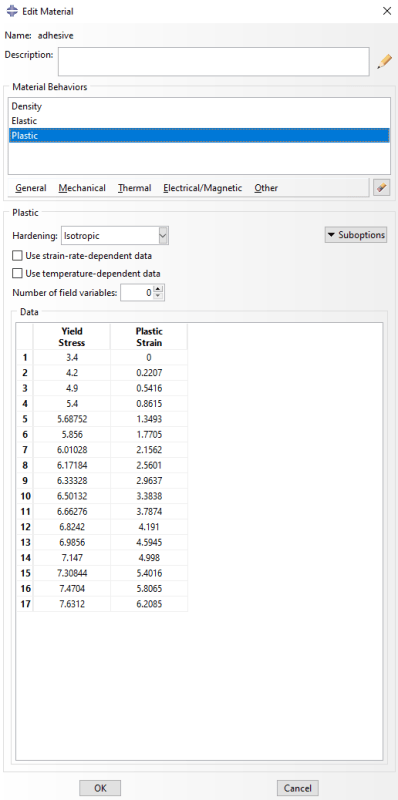Enable Use temperature-dependent data
This screenshot has width=398, height=800.
click(x=18, y=273)
